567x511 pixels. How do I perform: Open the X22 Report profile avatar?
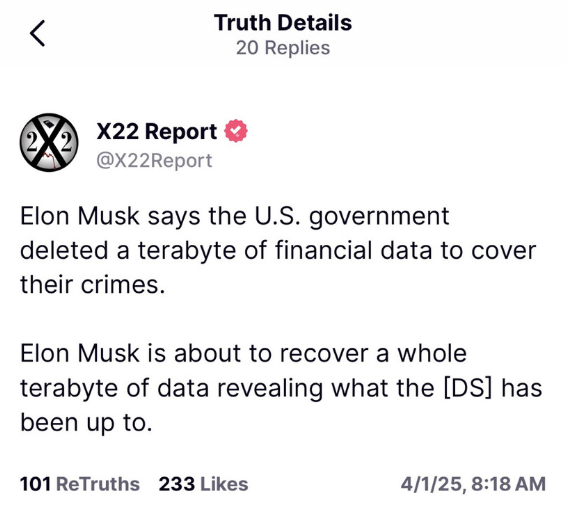49,142
